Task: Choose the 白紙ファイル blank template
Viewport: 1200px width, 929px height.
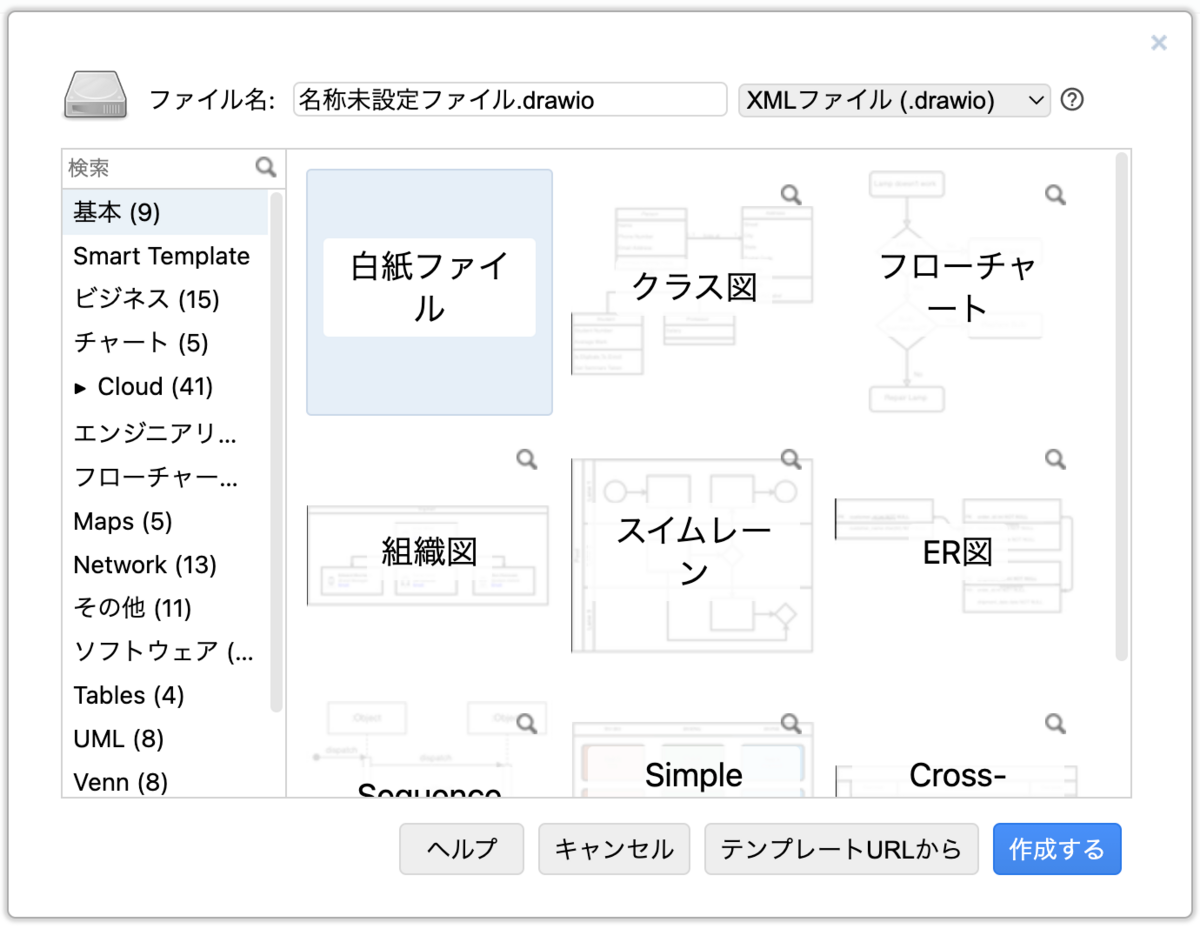Action: [429, 292]
